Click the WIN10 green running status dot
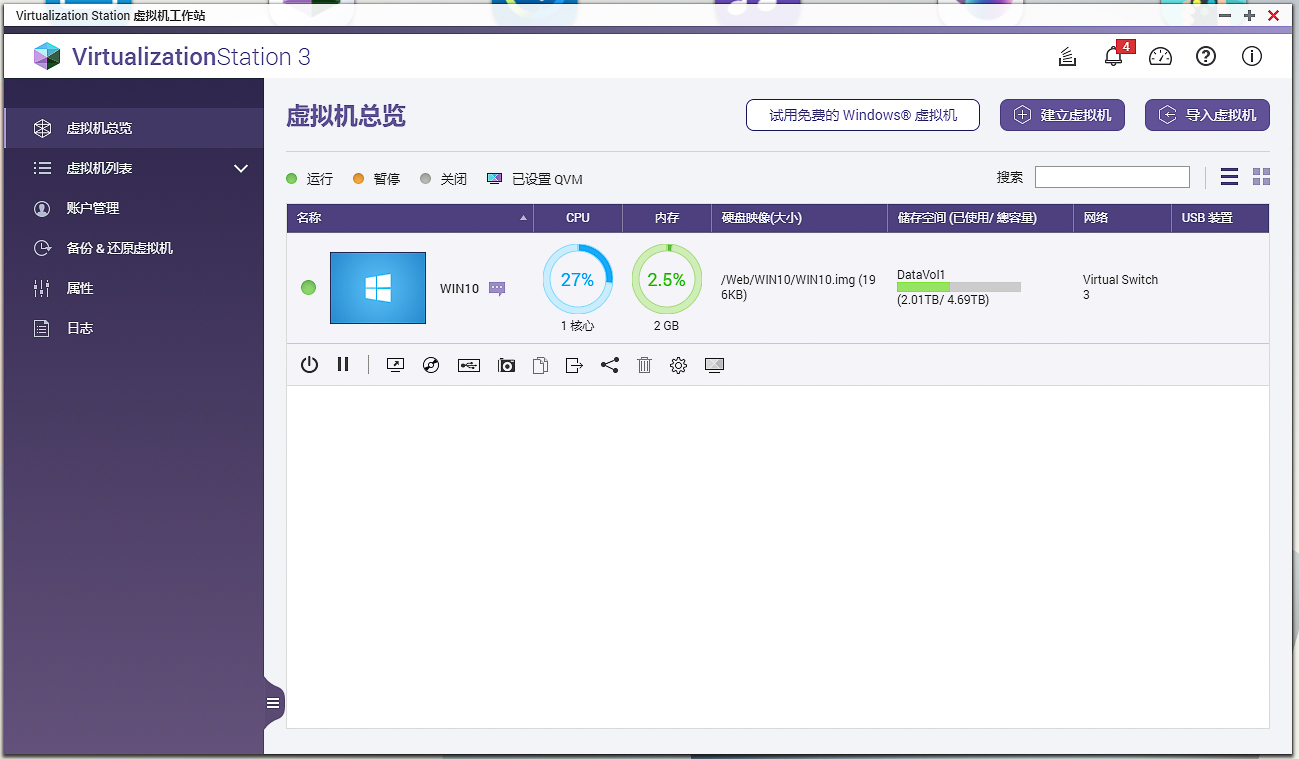Screen dimensions: 1299x759 click(x=308, y=288)
